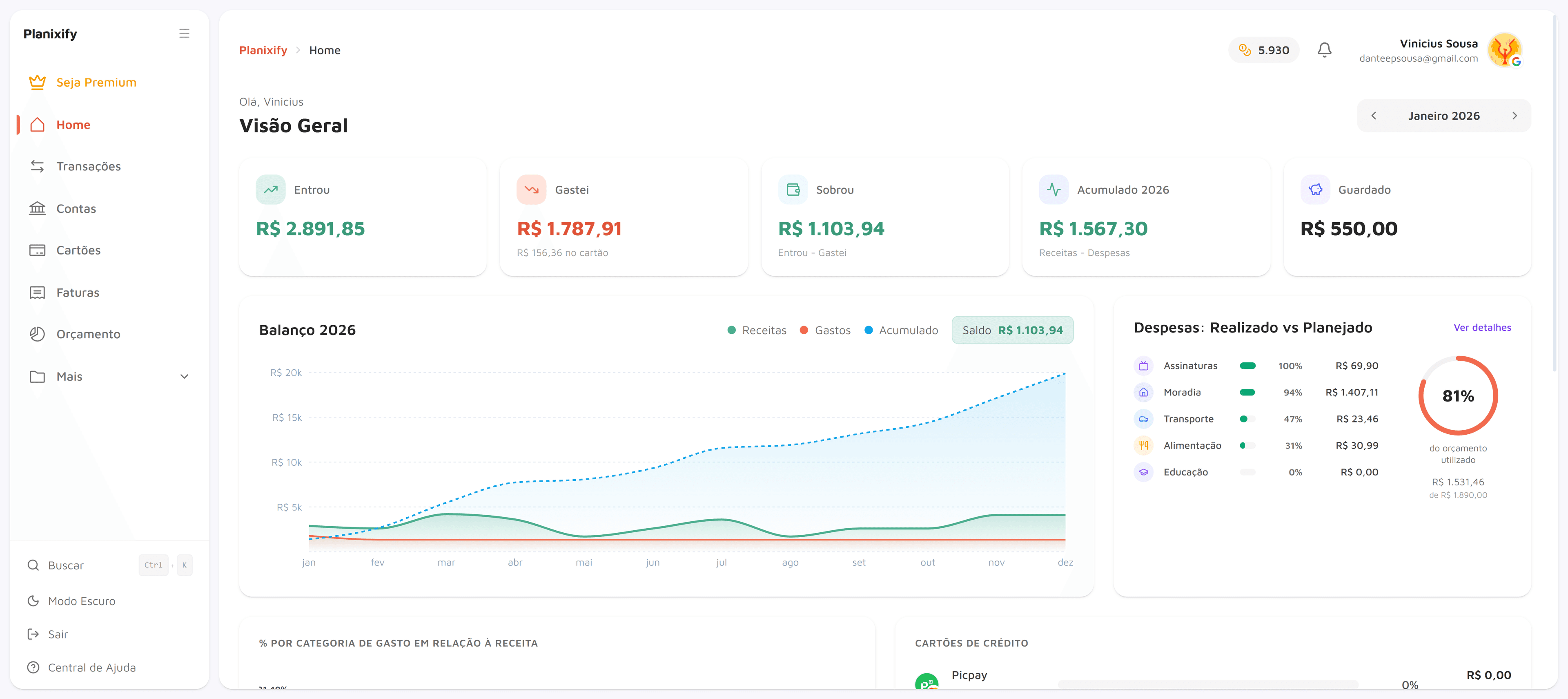Open the Faturas invoice icon

(37, 292)
